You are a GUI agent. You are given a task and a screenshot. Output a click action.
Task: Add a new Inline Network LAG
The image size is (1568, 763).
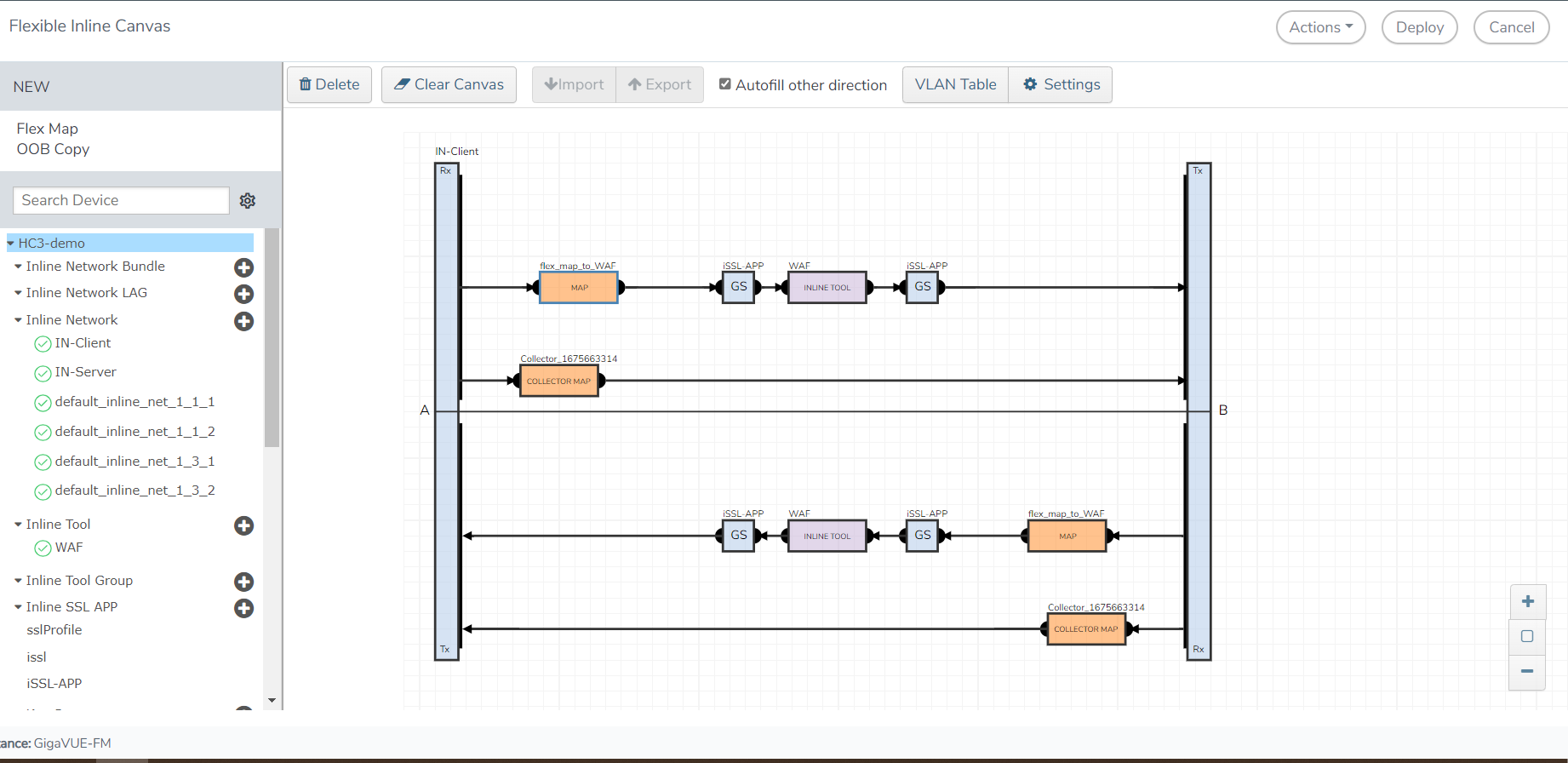click(244, 294)
